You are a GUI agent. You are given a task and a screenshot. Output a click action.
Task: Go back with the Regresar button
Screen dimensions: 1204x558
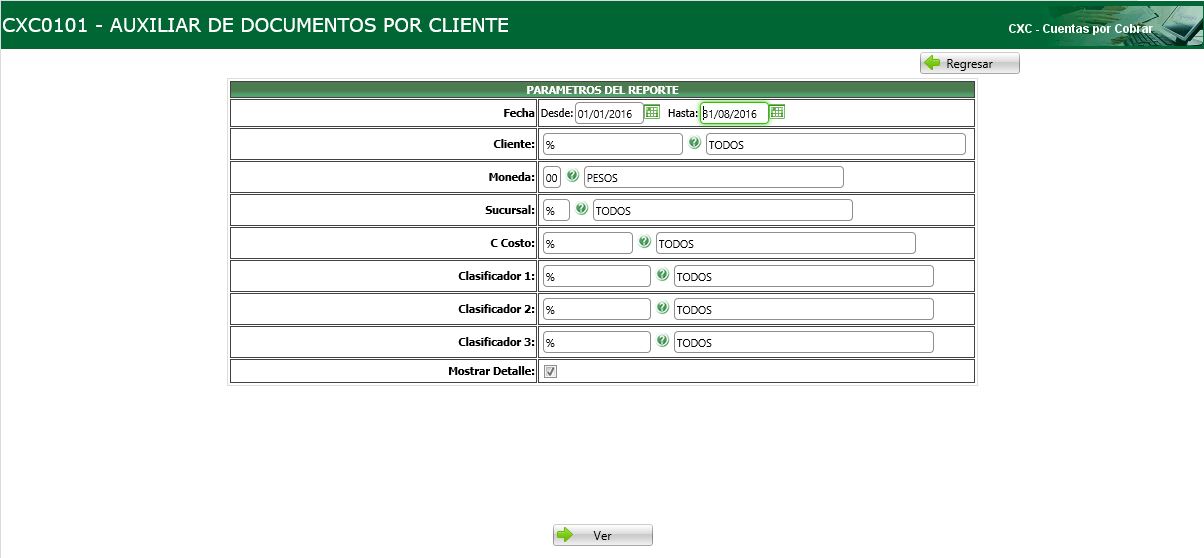970,63
